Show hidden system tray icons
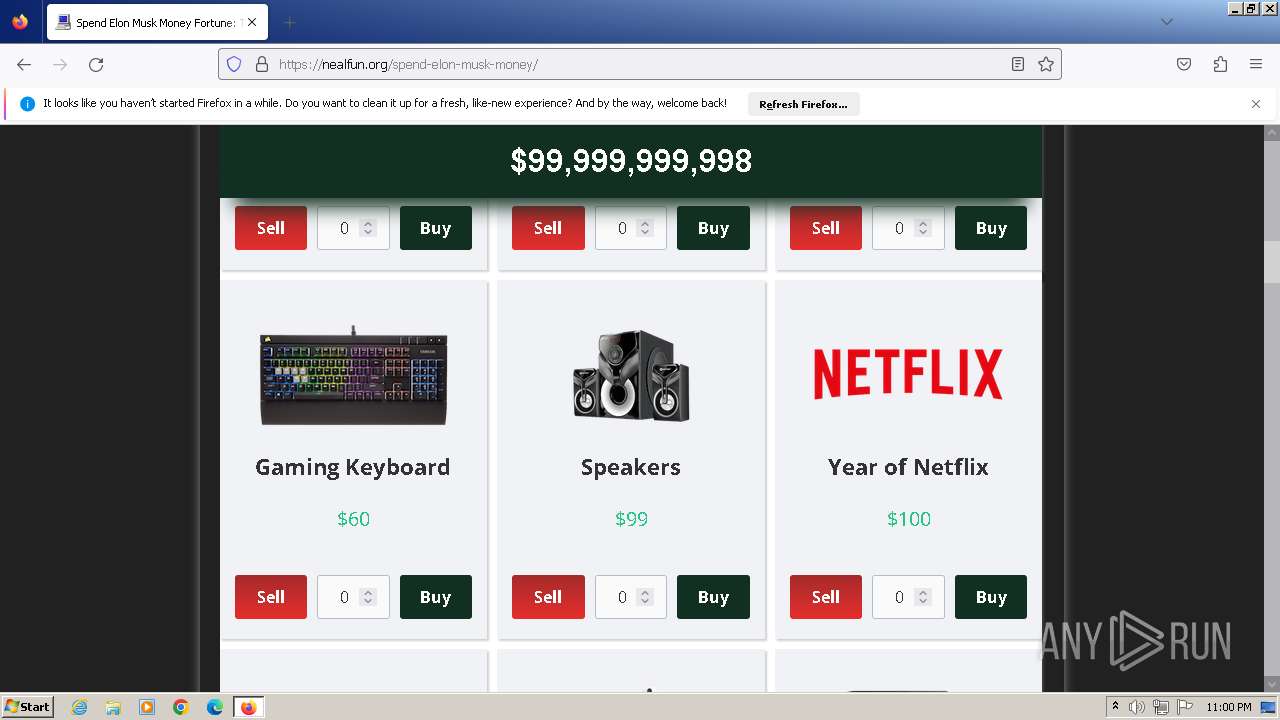Viewport: 1280px width, 720px height. (x=1115, y=707)
